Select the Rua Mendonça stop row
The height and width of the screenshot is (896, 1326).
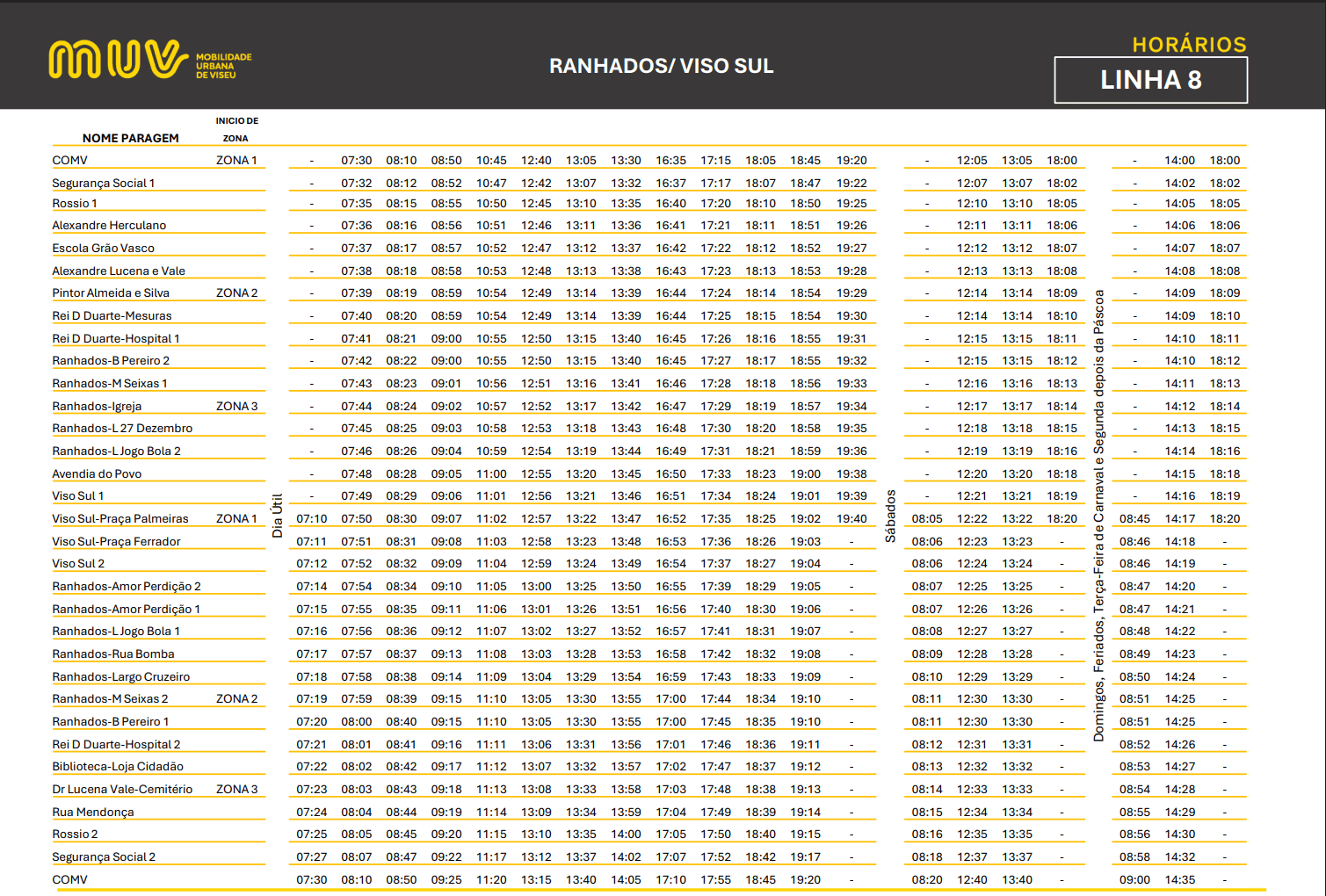pos(92,813)
